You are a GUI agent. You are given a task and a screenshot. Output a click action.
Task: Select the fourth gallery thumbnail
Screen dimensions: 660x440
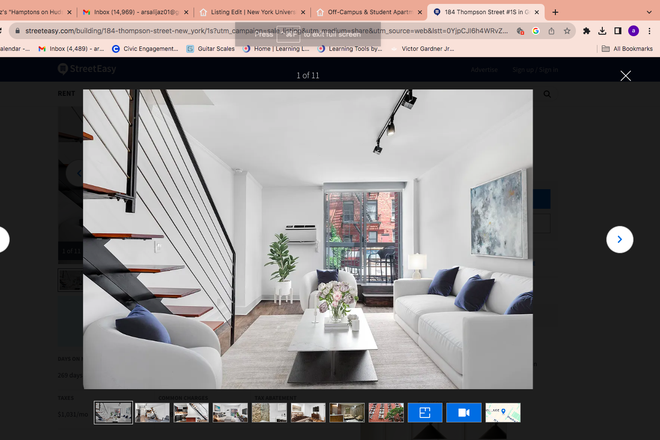[230, 413]
